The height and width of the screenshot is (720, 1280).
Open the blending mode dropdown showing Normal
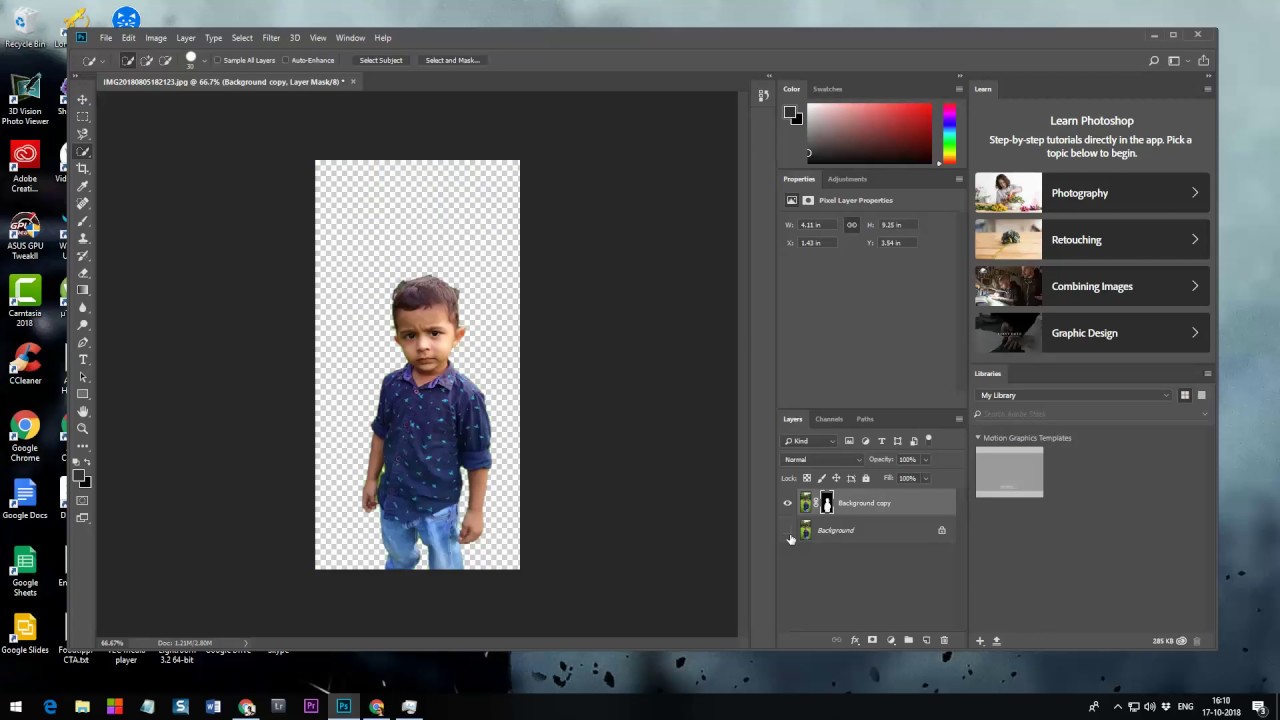tap(822, 459)
